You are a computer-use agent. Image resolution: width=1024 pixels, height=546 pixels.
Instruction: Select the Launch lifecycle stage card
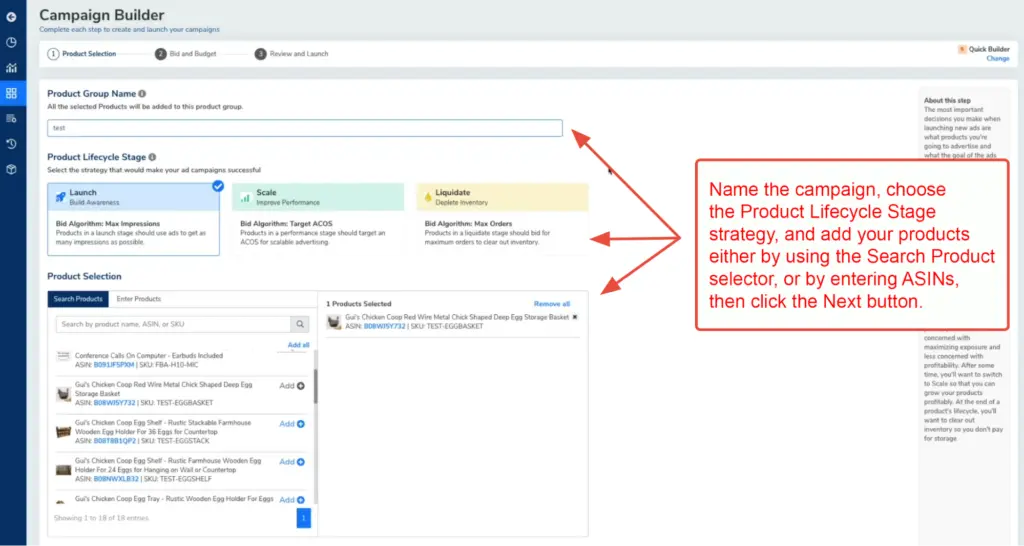tap(133, 218)
